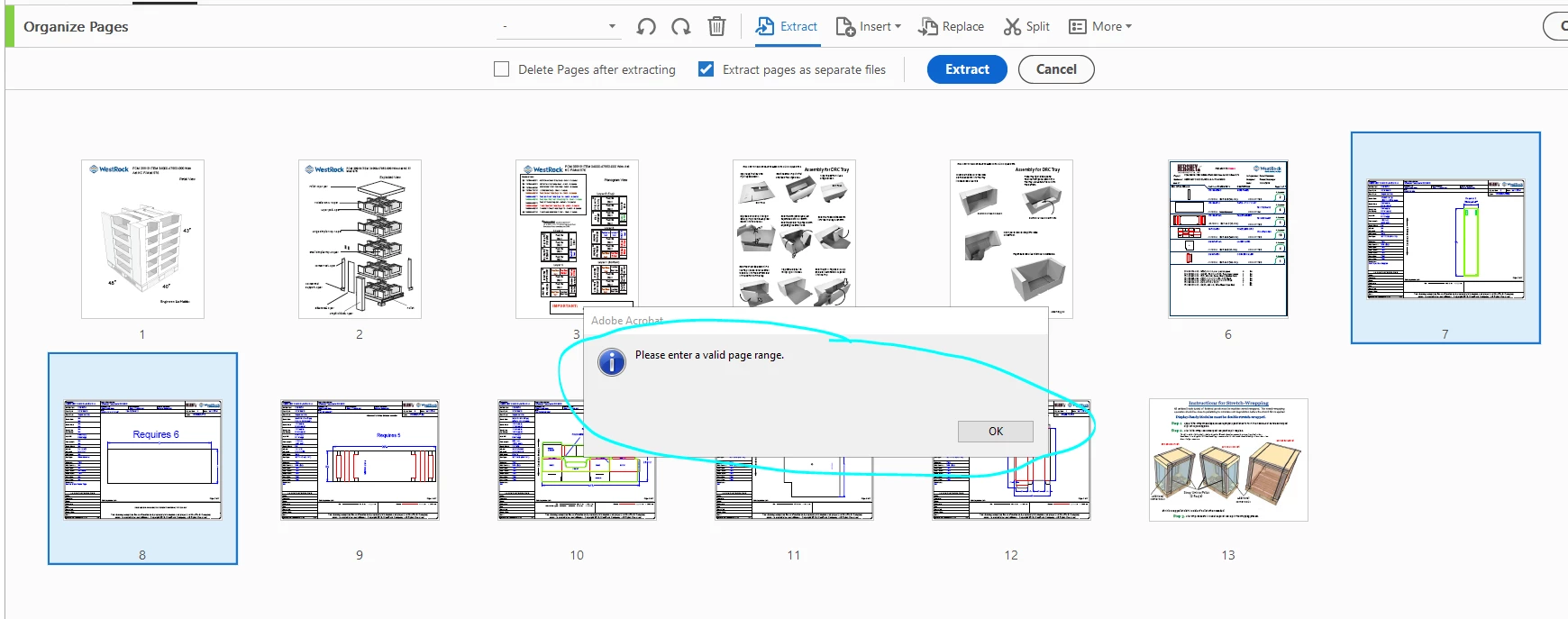Dismiss the dialog with OK
The image size is (1568, 619).
coord(996,432)
